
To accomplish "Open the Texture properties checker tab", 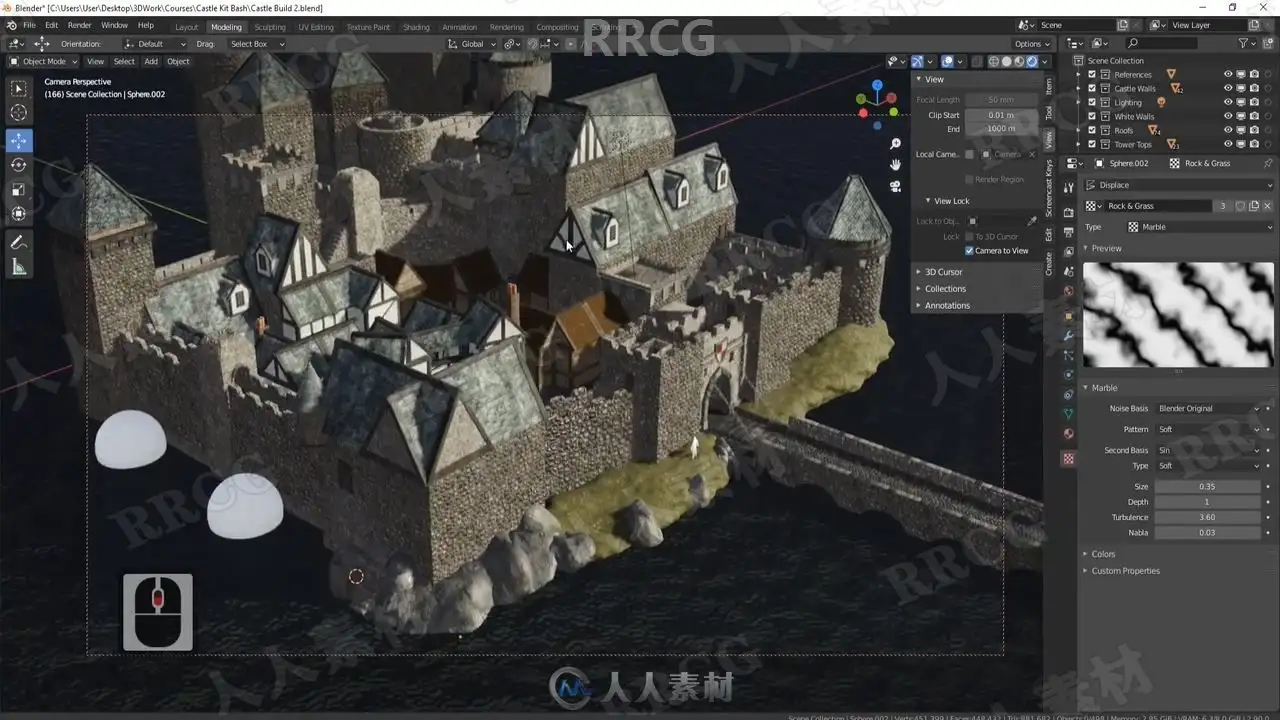I will pyautogui.click(x=1069, y=459).
